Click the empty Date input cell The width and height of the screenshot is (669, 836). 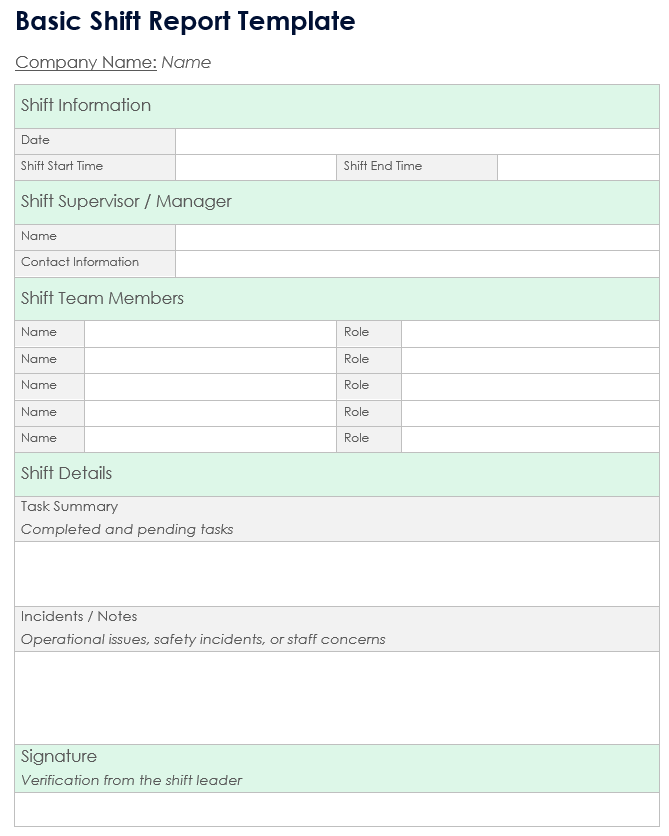[416, 141]
